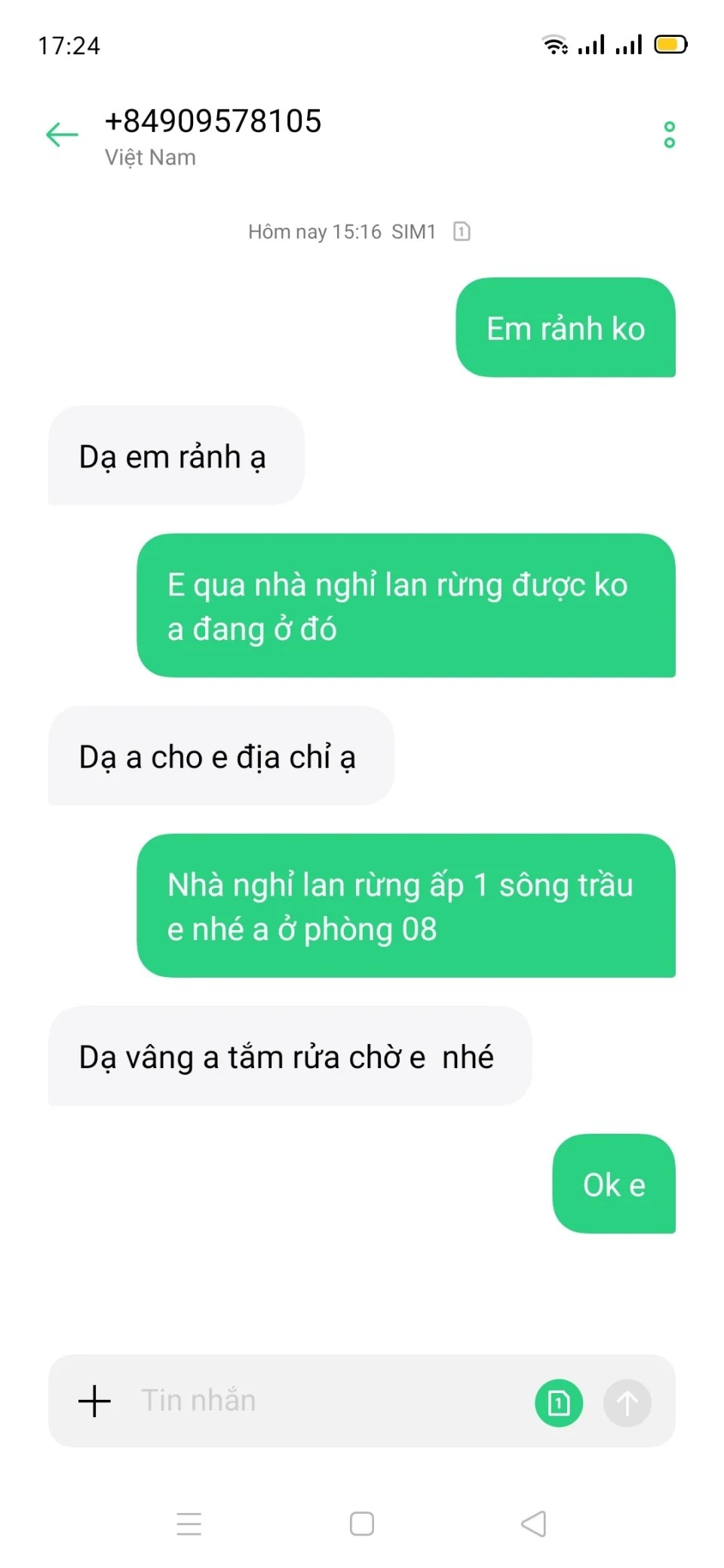724x1568 pixels.
Task: Toggle the green SIM 1 selector button
Action: [559, 1403]
